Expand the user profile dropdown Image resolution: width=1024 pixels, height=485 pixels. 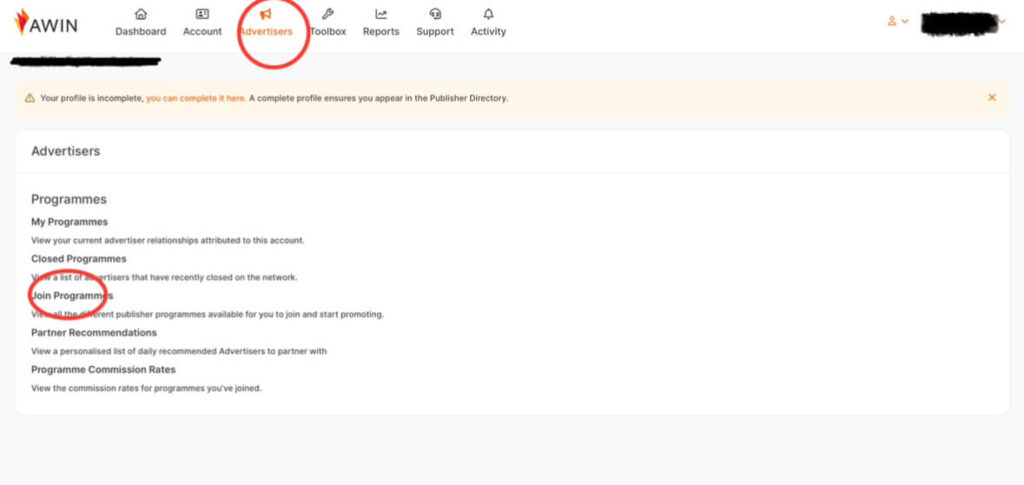pyautogui.click(x=897, y=21)
